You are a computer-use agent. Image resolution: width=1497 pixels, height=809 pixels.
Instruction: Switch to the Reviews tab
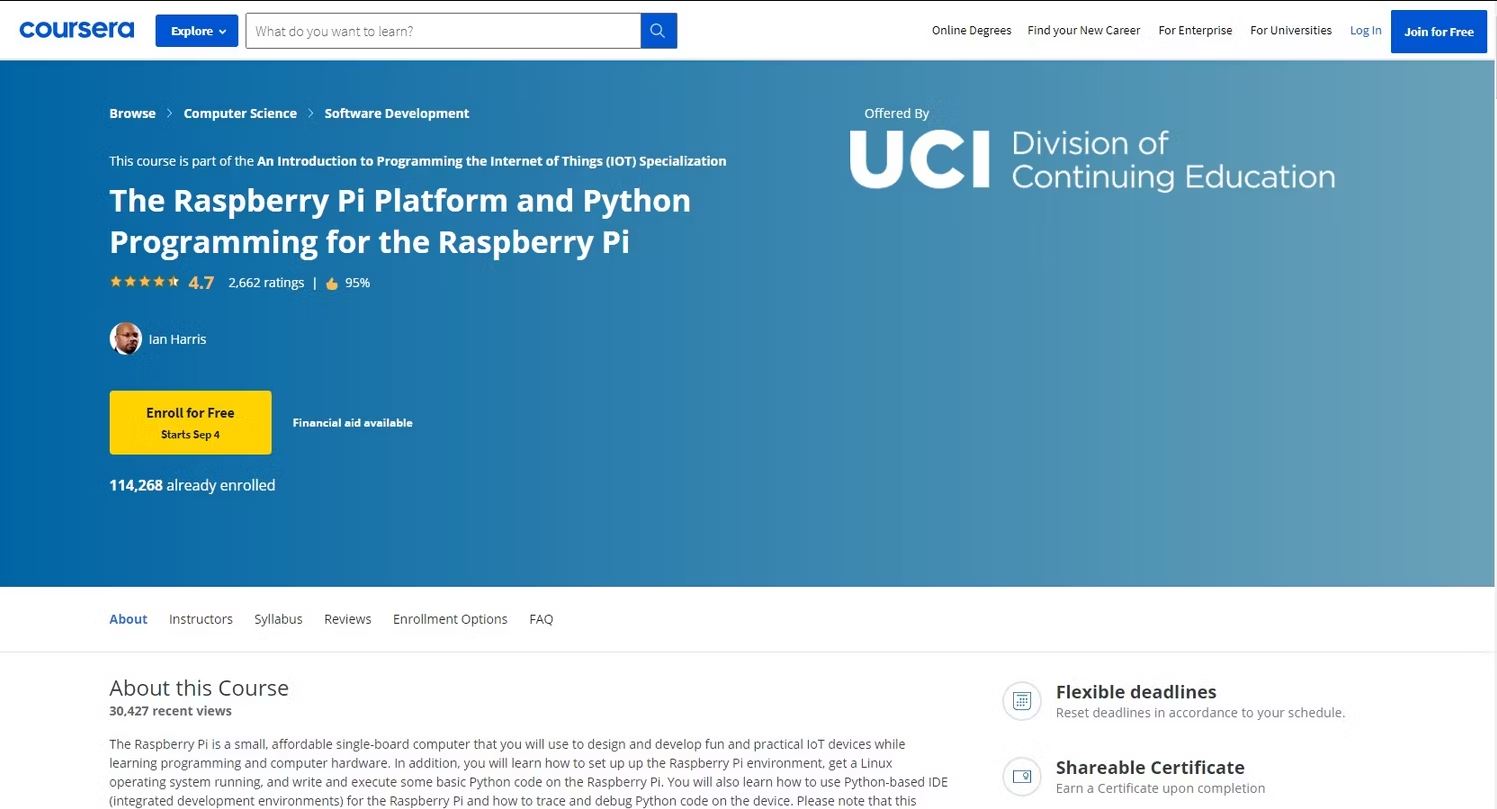[348, 619]
